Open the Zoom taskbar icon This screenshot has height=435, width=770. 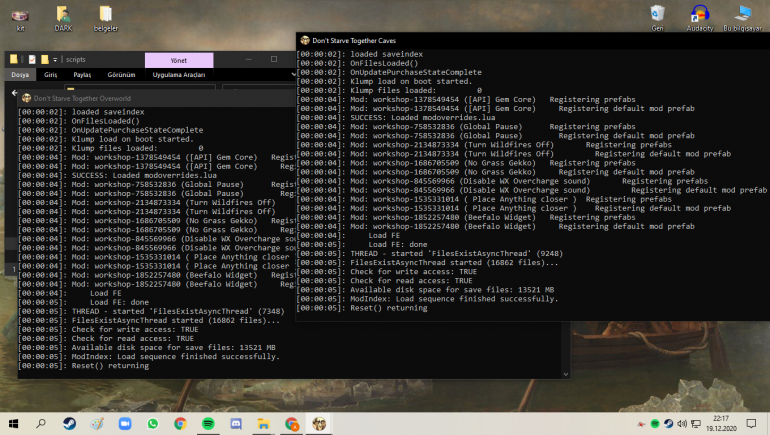point(125,423)
